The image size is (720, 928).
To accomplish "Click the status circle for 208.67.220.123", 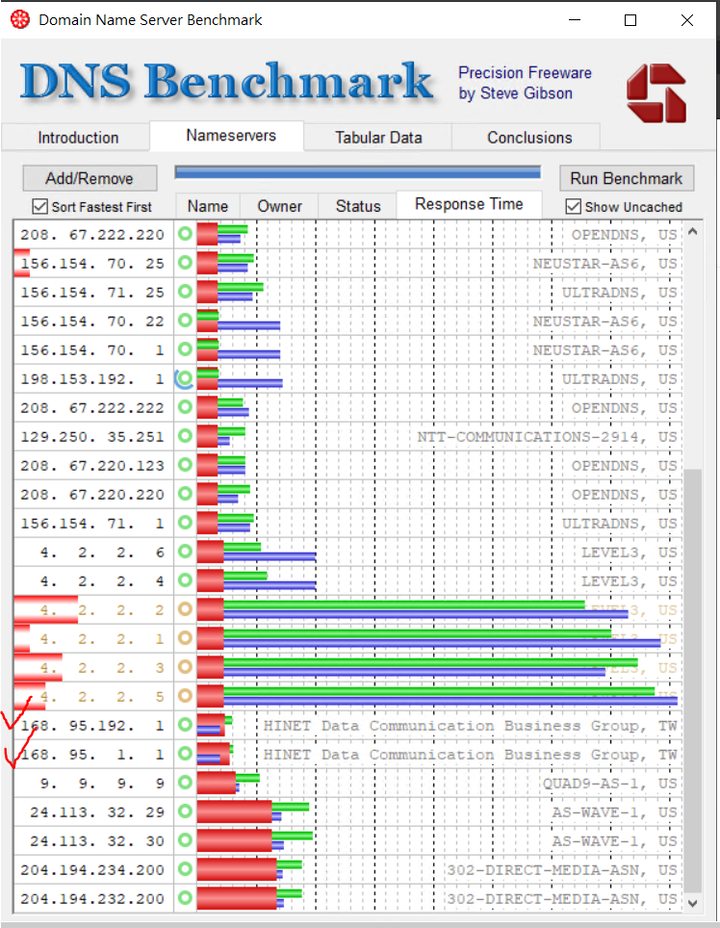I will pyautogui.click(x=185, y=465).
